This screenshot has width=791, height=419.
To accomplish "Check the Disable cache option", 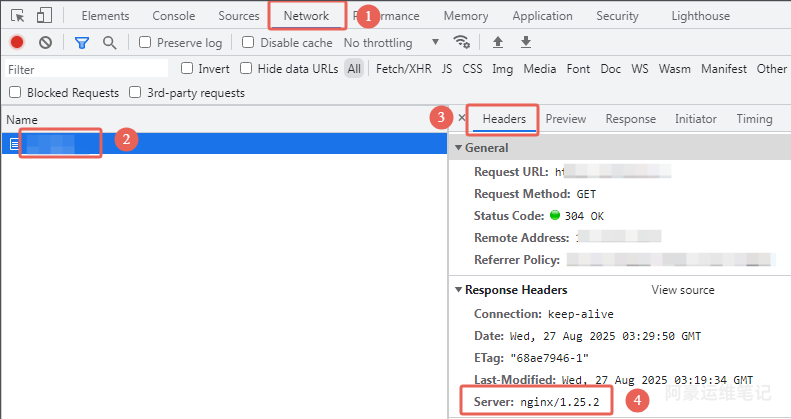I will pos(248,43).
